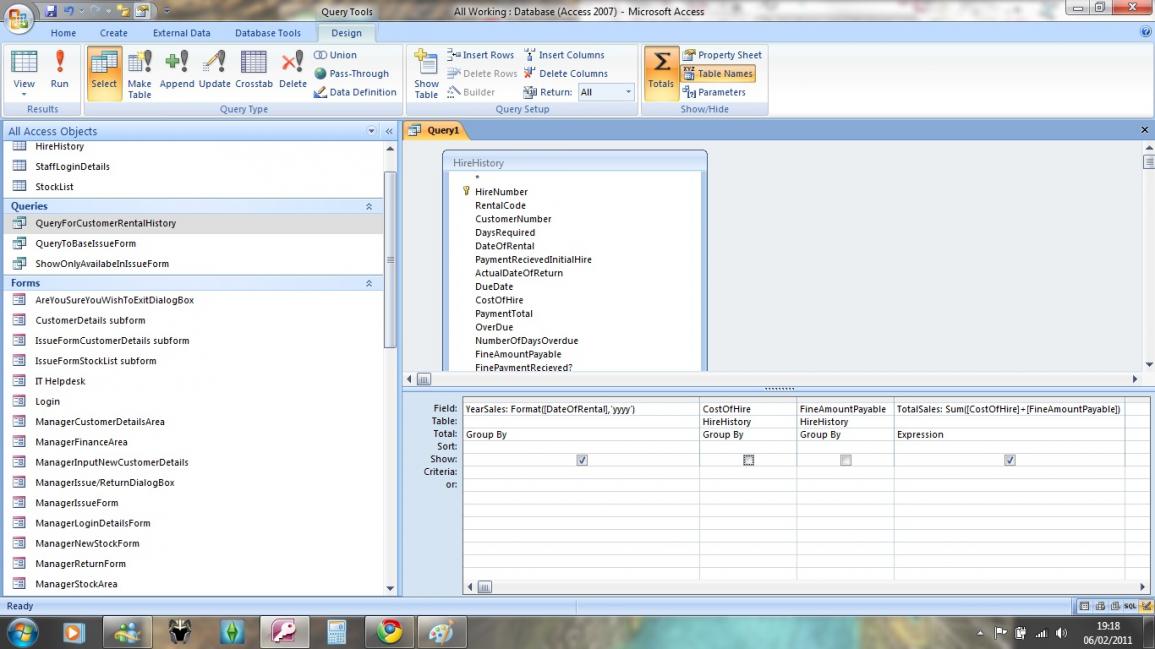Choose Append query type
Viewport: 1155px width, 649px height.
[177, 70]
